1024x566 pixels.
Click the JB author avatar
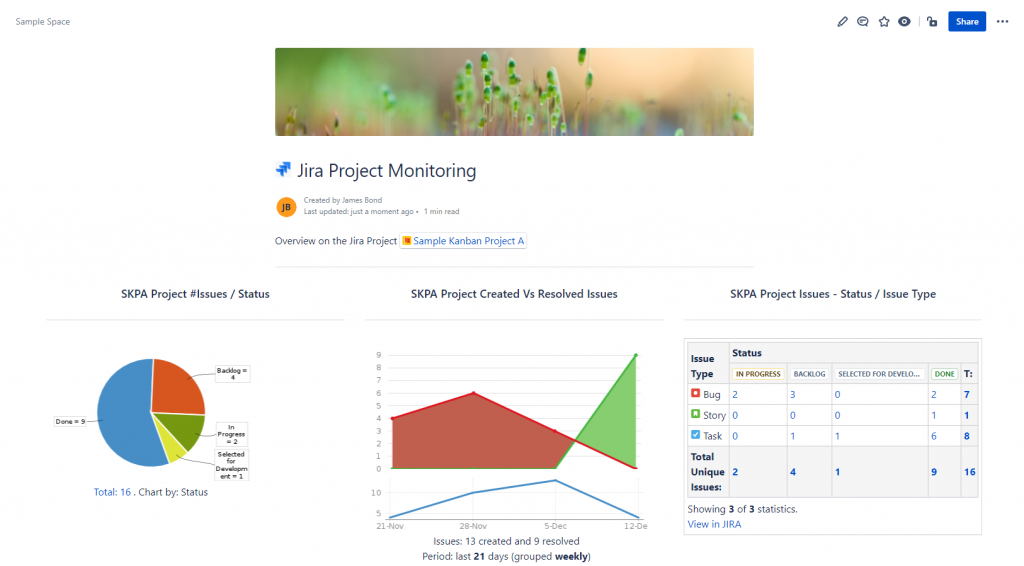point(286,207)
